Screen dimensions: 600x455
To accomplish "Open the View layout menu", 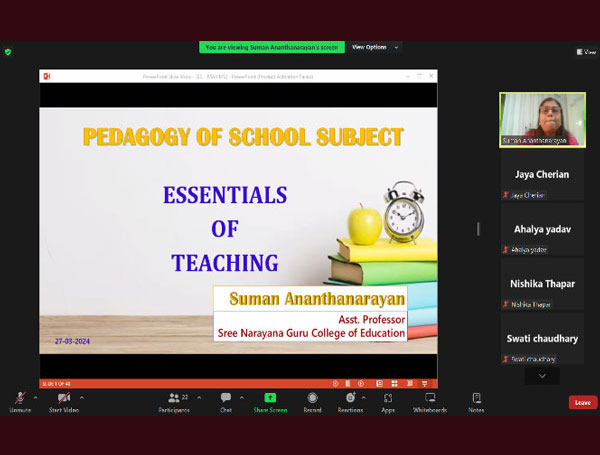I will tap(587, 52).
